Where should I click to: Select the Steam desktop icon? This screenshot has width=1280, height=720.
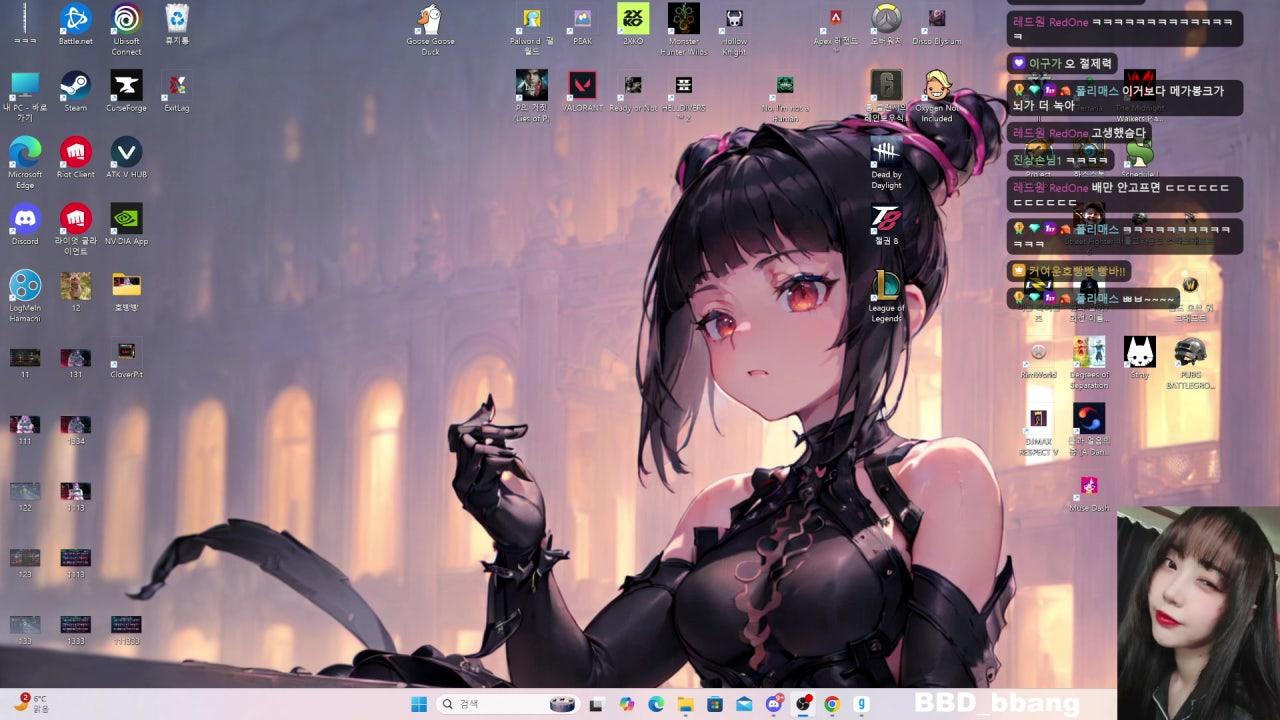[x=75, y=91]
